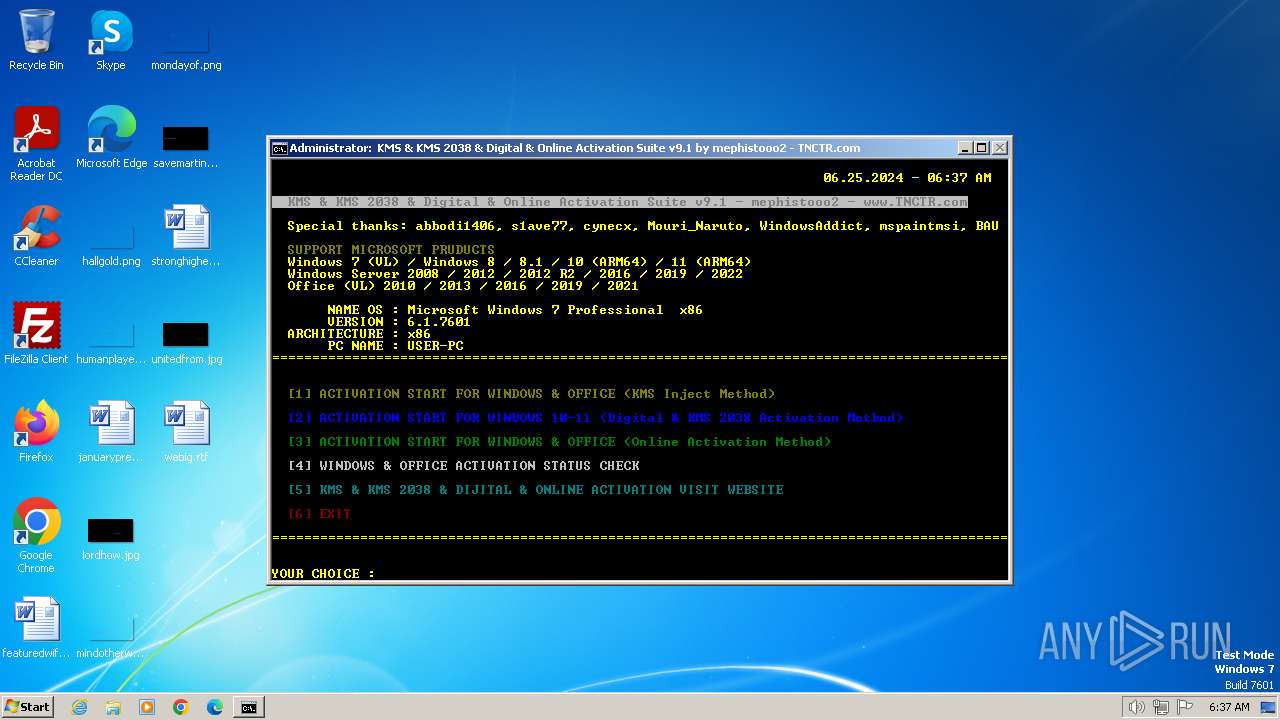The height and width of the screenshot is (720, 1280).
Task: Click the Show desktop button
Action: 1268,707
